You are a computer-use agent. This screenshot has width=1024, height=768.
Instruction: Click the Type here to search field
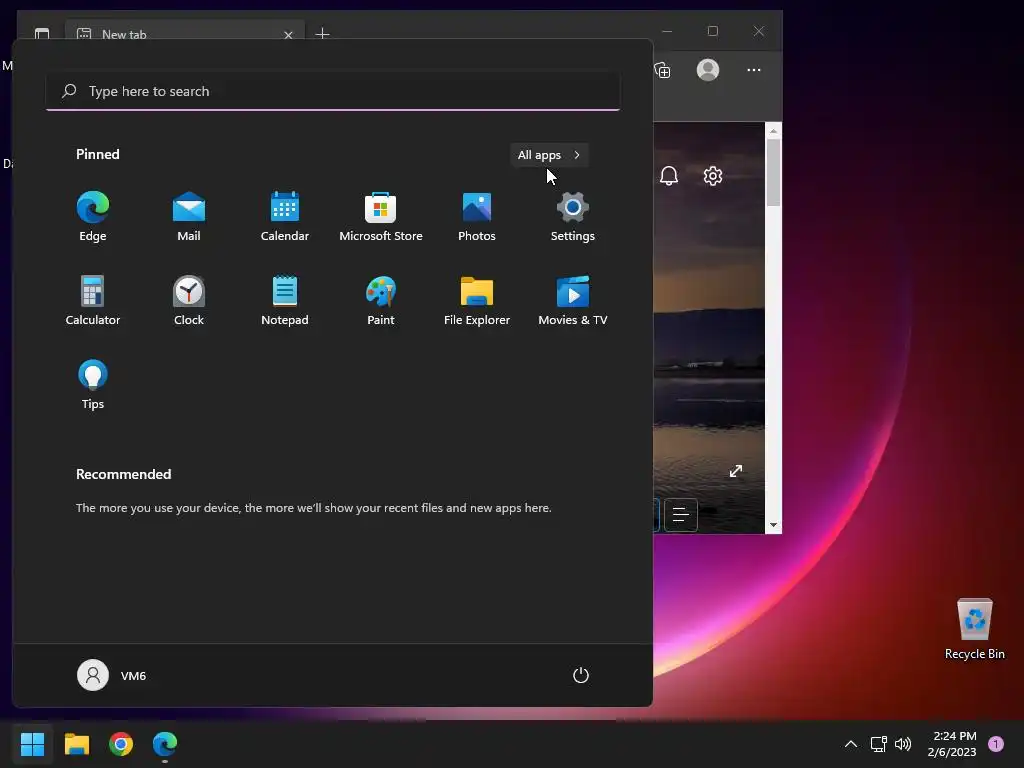[x=333, y=91]
